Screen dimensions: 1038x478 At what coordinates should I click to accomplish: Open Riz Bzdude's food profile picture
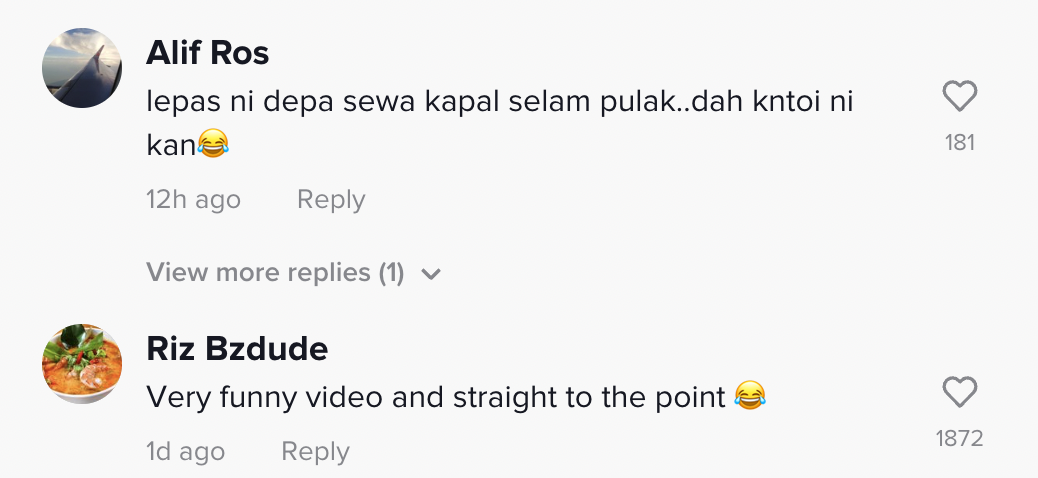point(82,364)
